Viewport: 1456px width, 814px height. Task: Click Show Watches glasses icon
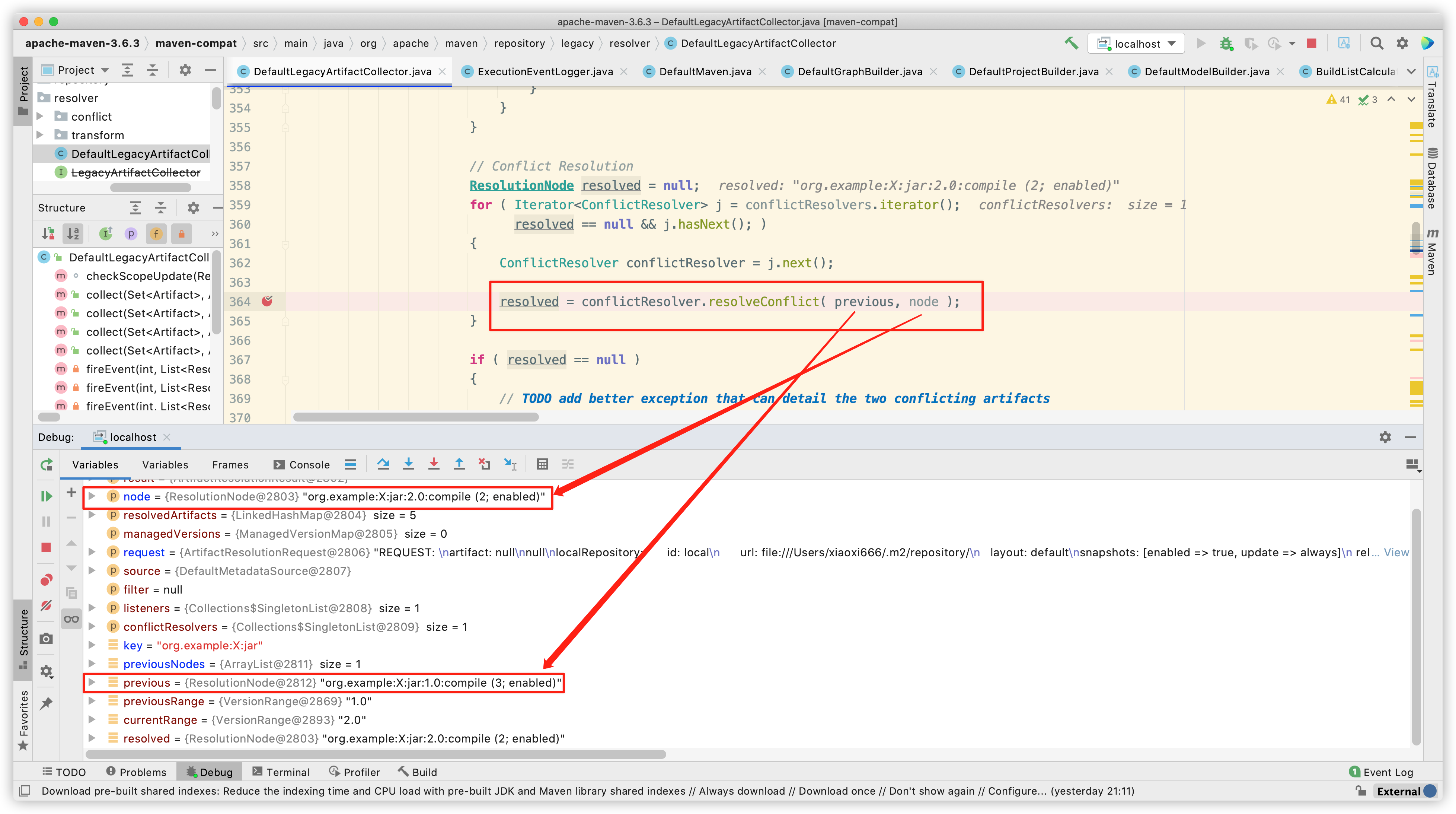[x=71, y=619]
